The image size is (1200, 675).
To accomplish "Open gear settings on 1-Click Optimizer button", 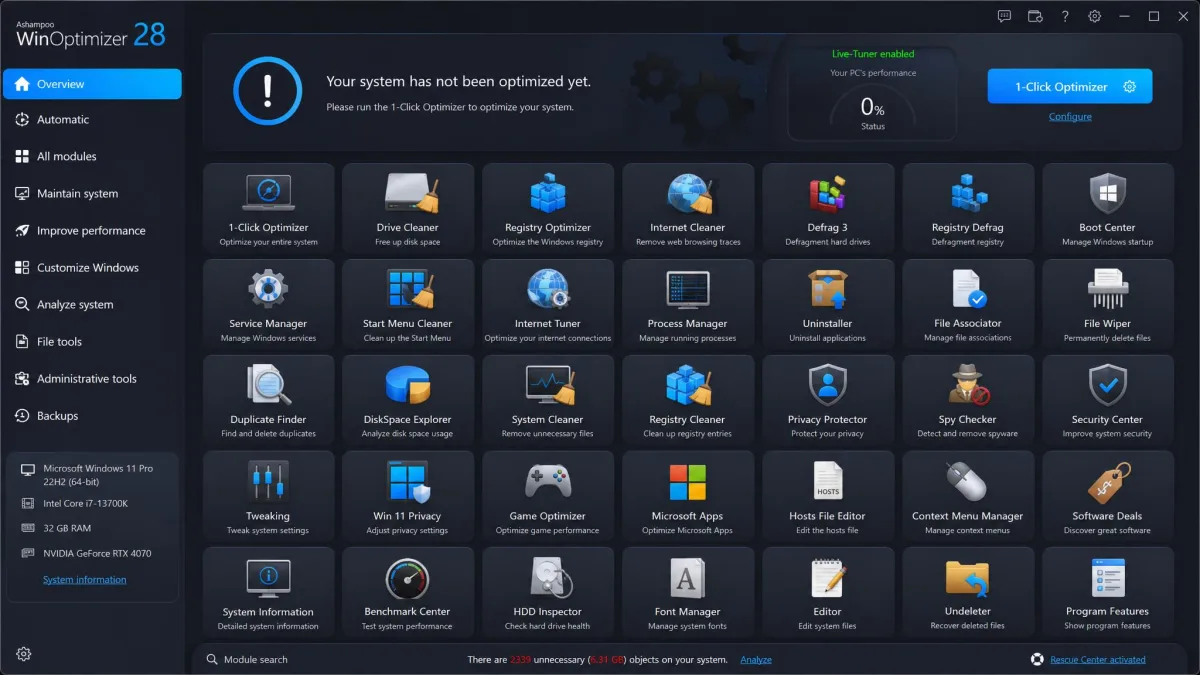I will click(1130, 87).
